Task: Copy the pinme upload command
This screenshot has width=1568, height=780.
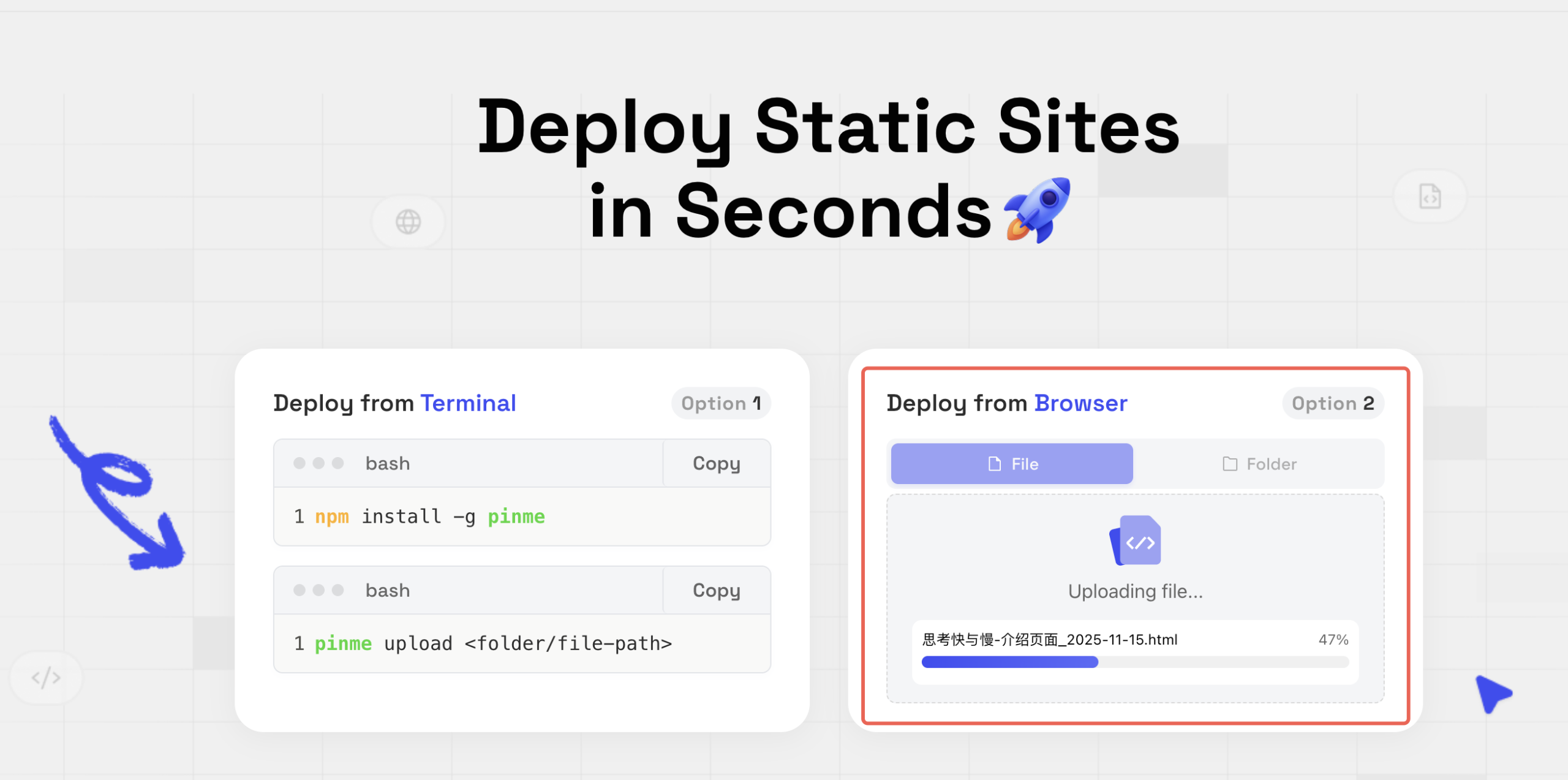Action: [716, 591]
